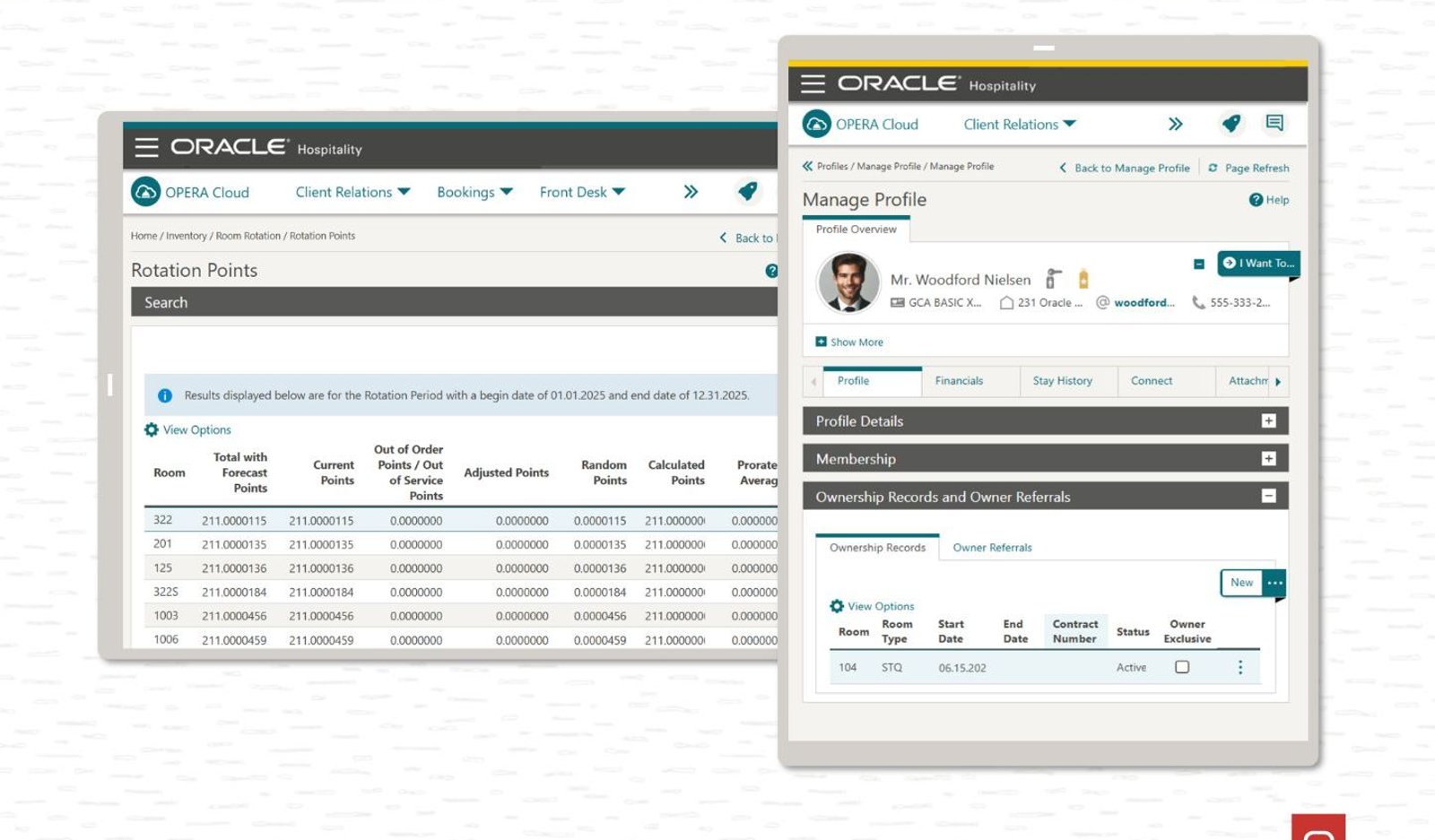Click Back to Manage Profile link
1435x840 pixels.
pos(1125,168)
